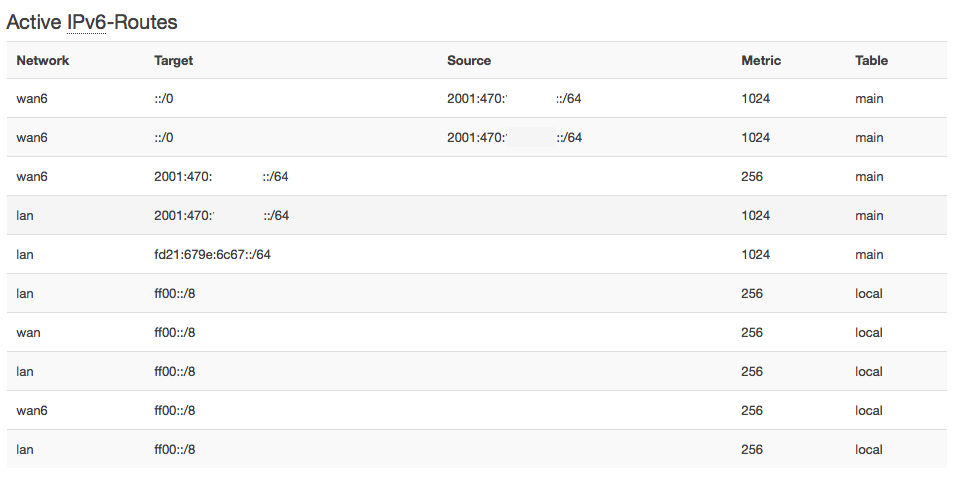958x478 pixels.
Task: Click metric 1024 in the fd21 row
Action: click(756, 254)
